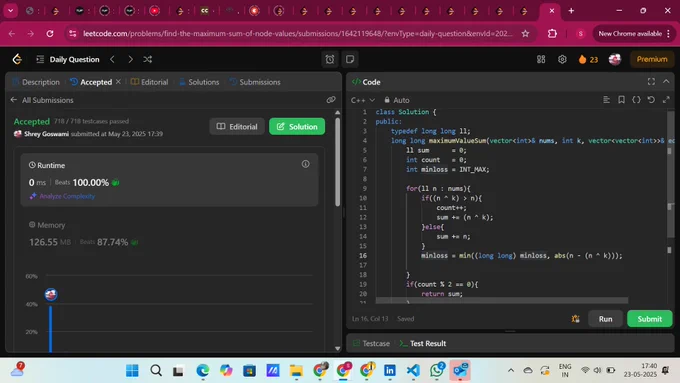Pick a random question with shuffle icon
680x383 pixels.
click(148, 59)
